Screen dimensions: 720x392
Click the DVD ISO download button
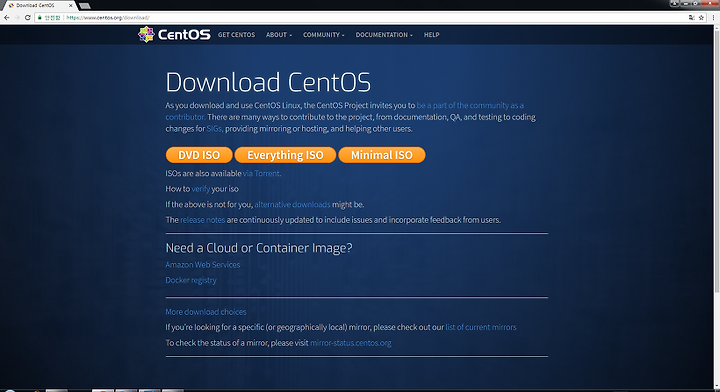(199, 155)
